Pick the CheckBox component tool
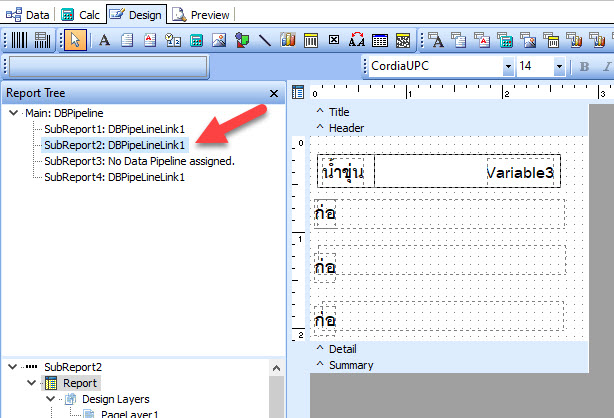This screenshot has height=418, width=614. click(x=334, y=40)
